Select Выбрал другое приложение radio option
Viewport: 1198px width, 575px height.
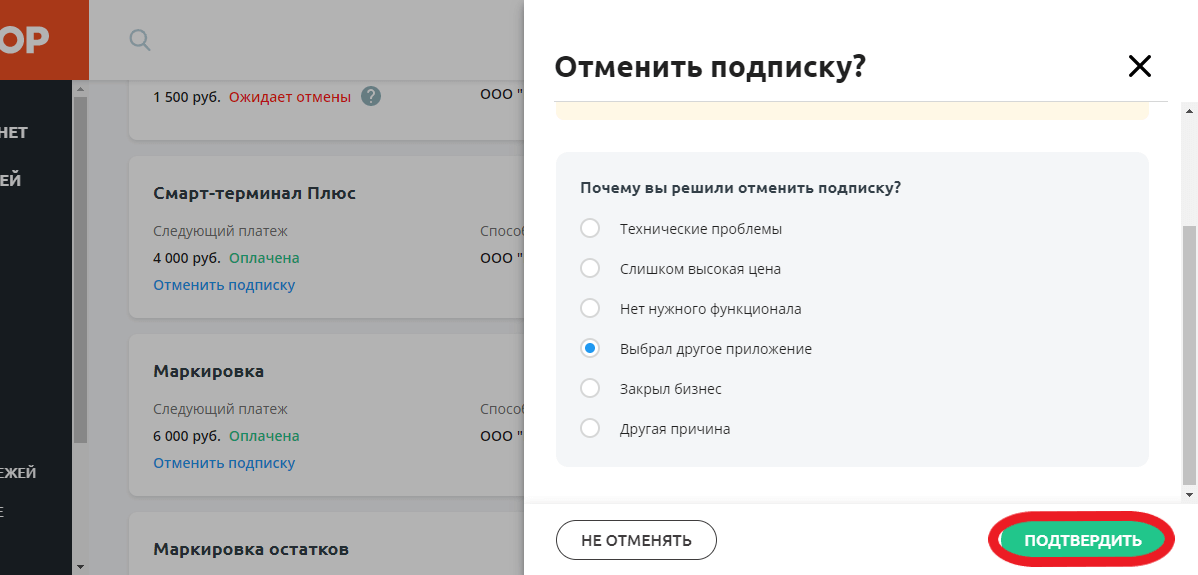[590, 348]
